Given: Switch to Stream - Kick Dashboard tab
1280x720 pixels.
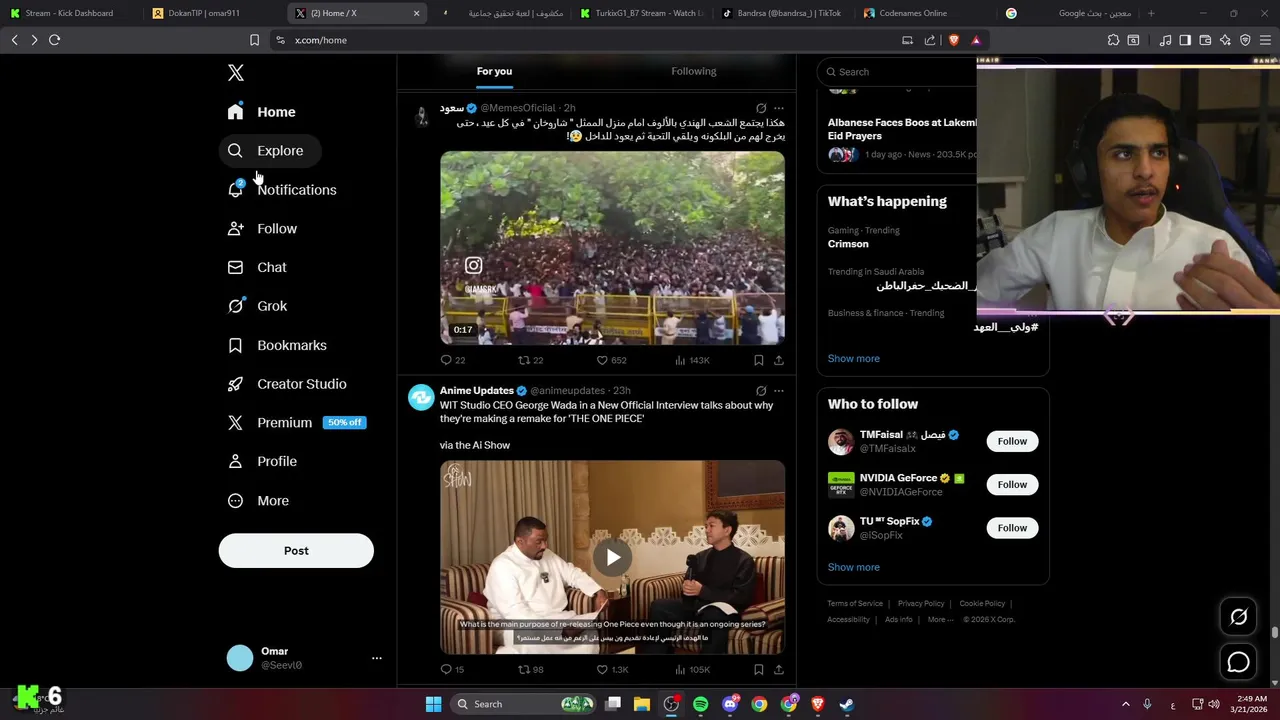Looking at the screenshot, I should (x=69, y=13).
